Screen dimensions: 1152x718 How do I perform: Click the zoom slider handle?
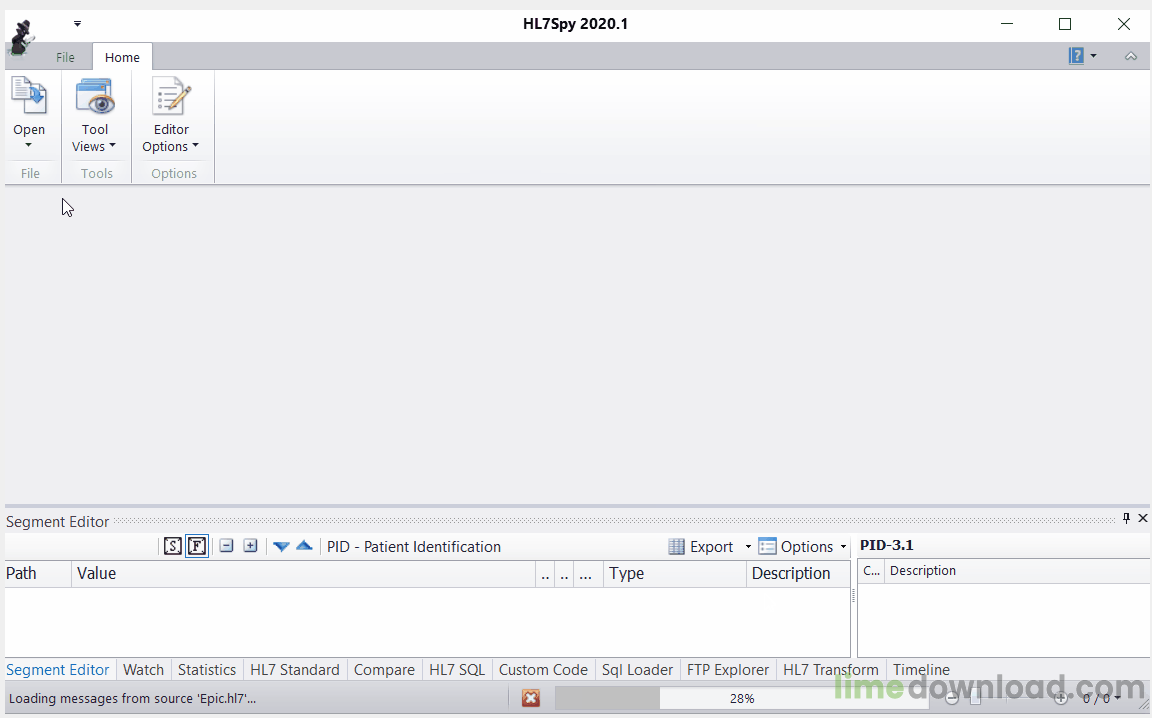click(x=976, y=699)
